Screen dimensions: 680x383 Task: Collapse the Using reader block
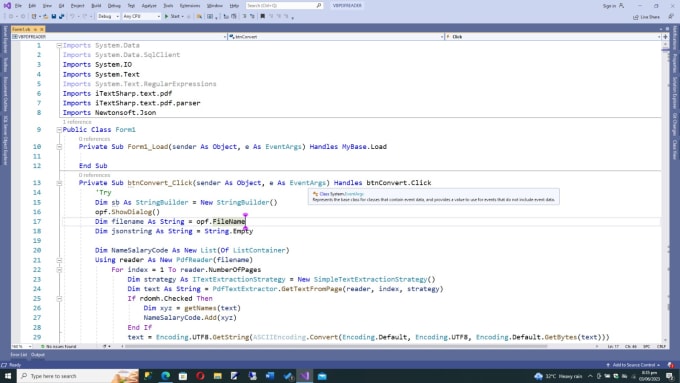point(59,260)
